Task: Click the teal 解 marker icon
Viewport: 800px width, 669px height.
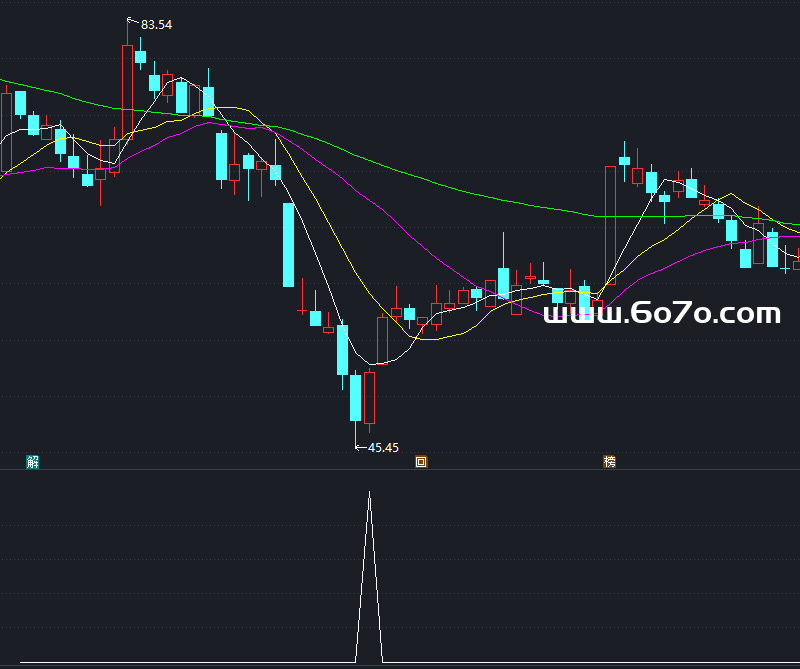Action: [33, 462]
